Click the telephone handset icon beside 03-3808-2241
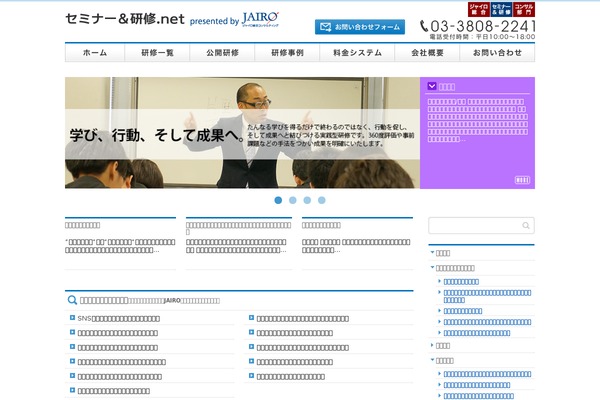600x400 pixels. click(x=424, y=26)
